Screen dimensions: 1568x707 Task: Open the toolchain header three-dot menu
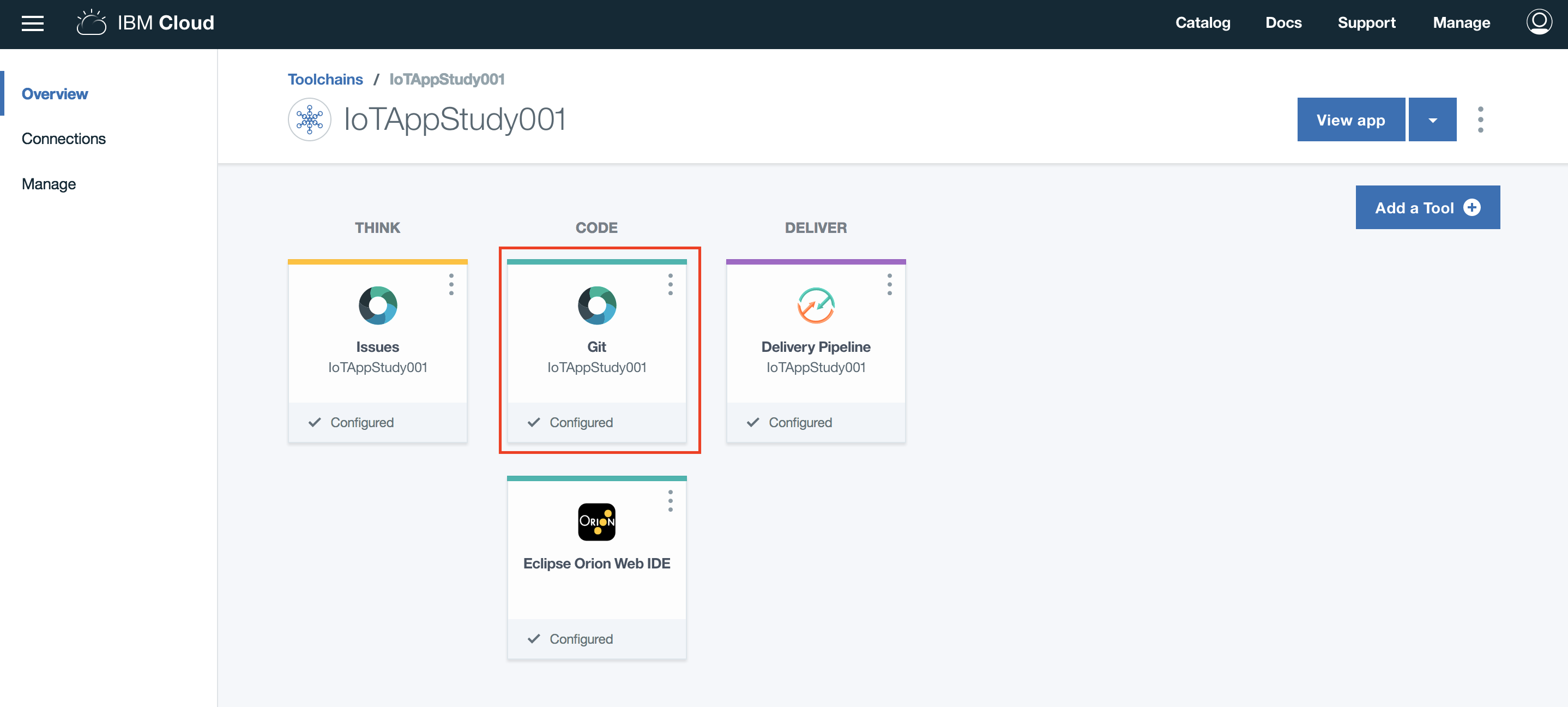1480,120
